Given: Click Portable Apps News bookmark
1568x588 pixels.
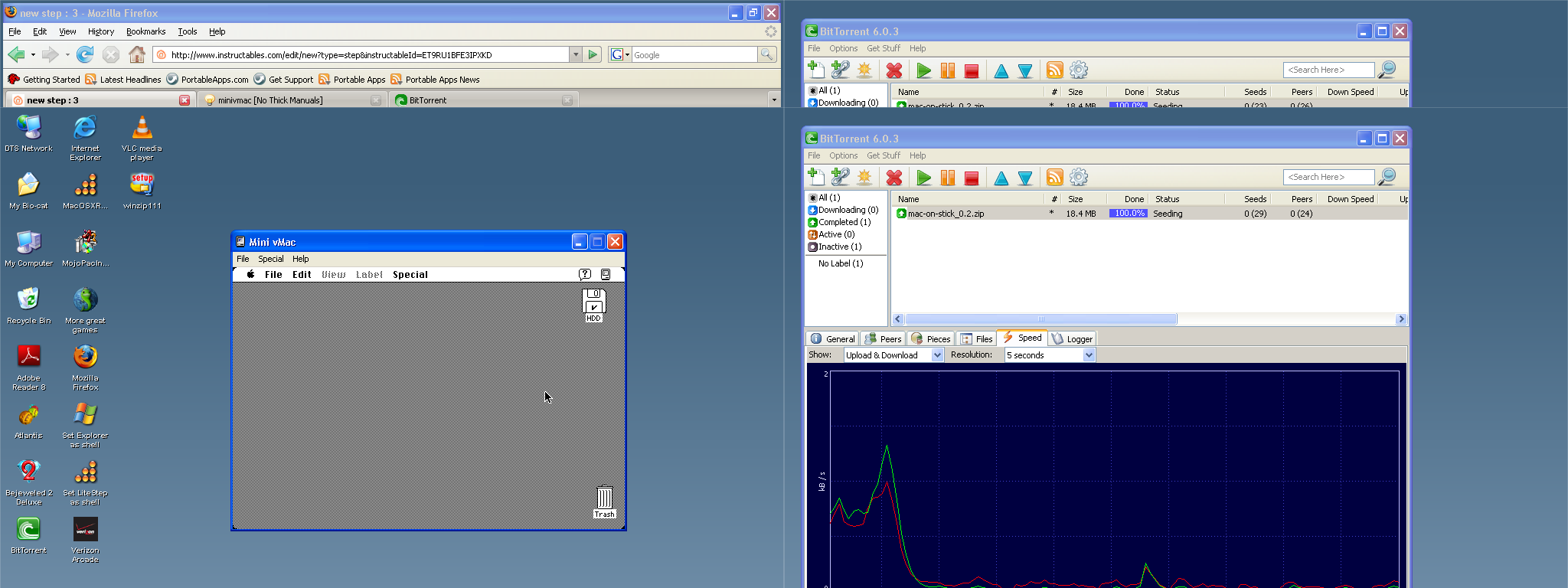Looking at the screenshot, I should tap(435, 79).
